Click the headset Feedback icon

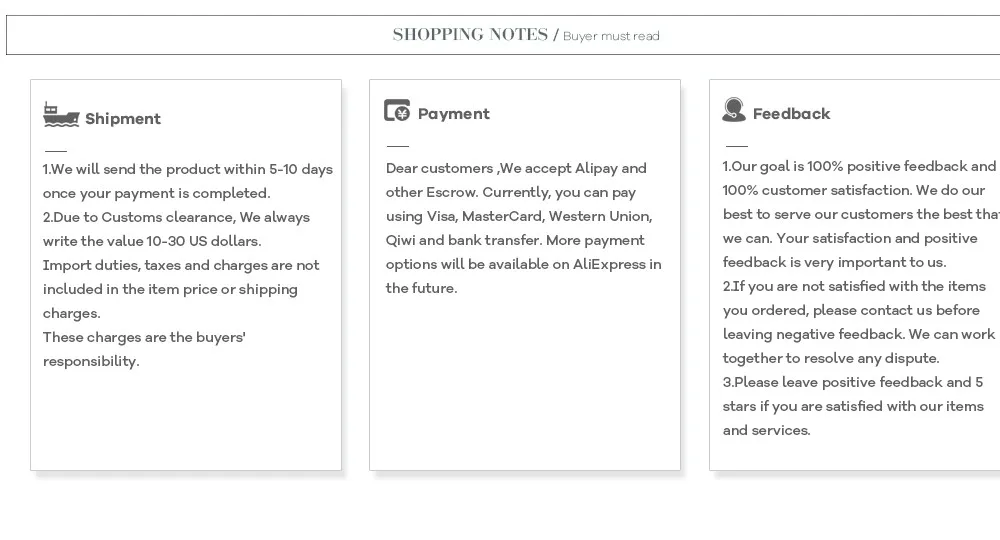[x=733, y=110]
